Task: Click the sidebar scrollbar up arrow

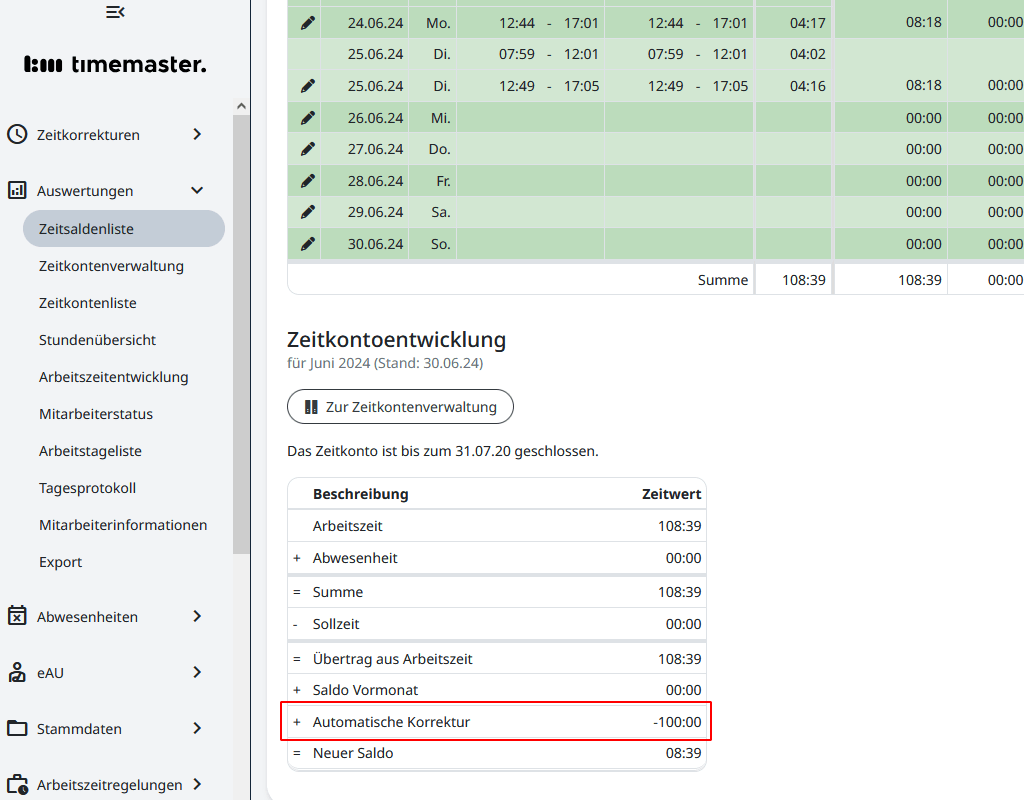Action: click(x=241, y=106)
